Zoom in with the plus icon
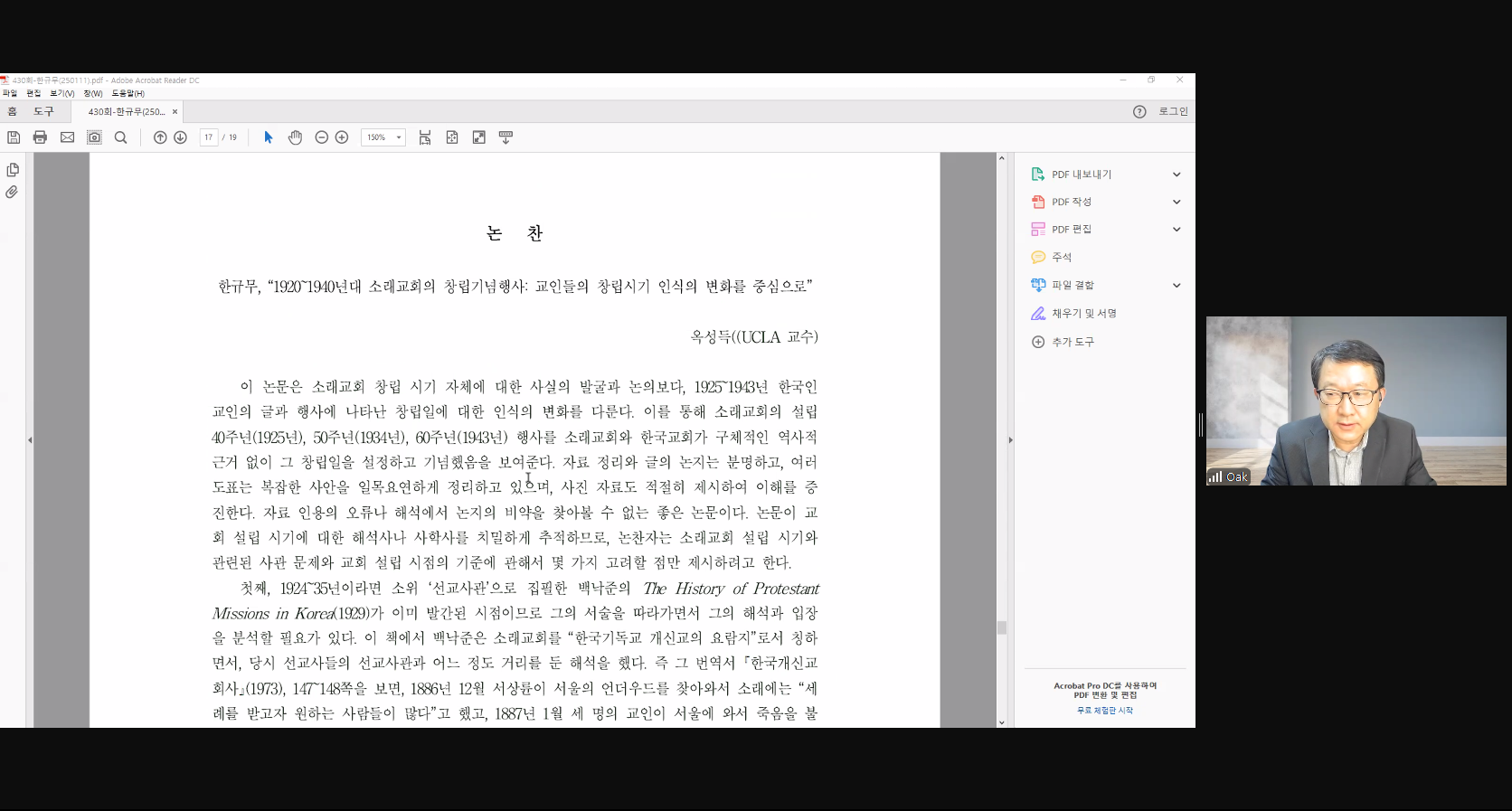The image size is (1512, 811). pos(342,137)
